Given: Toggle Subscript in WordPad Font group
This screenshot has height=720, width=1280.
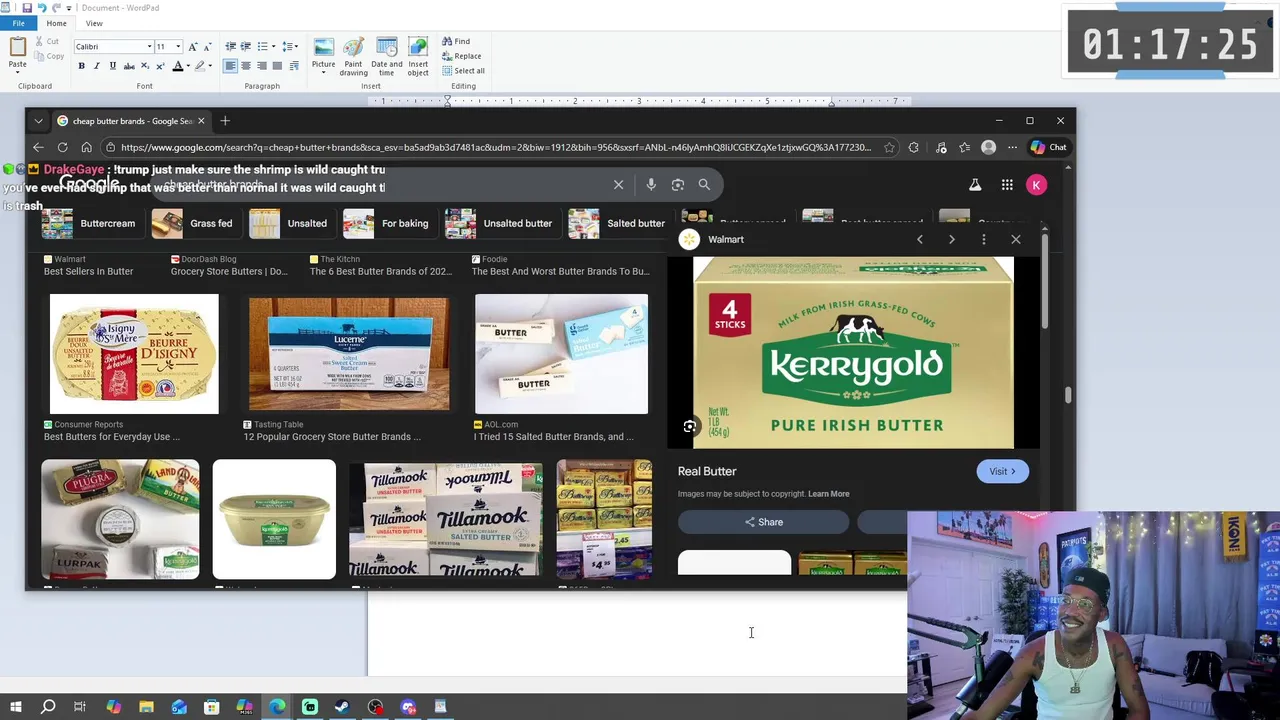Looking at the screenshot, I should (x=144, y=66).
